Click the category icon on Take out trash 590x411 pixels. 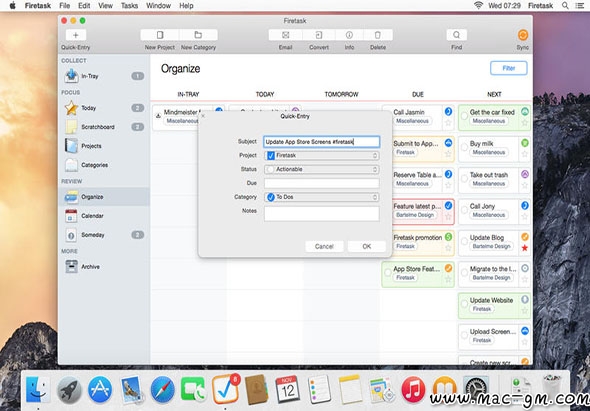(x=525, y=174)
